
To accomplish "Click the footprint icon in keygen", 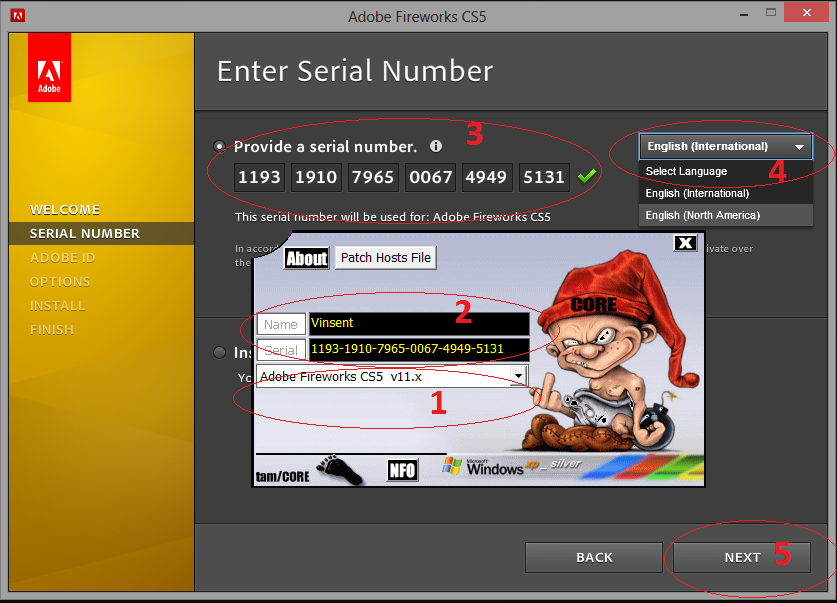I will (x=339, y=470).
